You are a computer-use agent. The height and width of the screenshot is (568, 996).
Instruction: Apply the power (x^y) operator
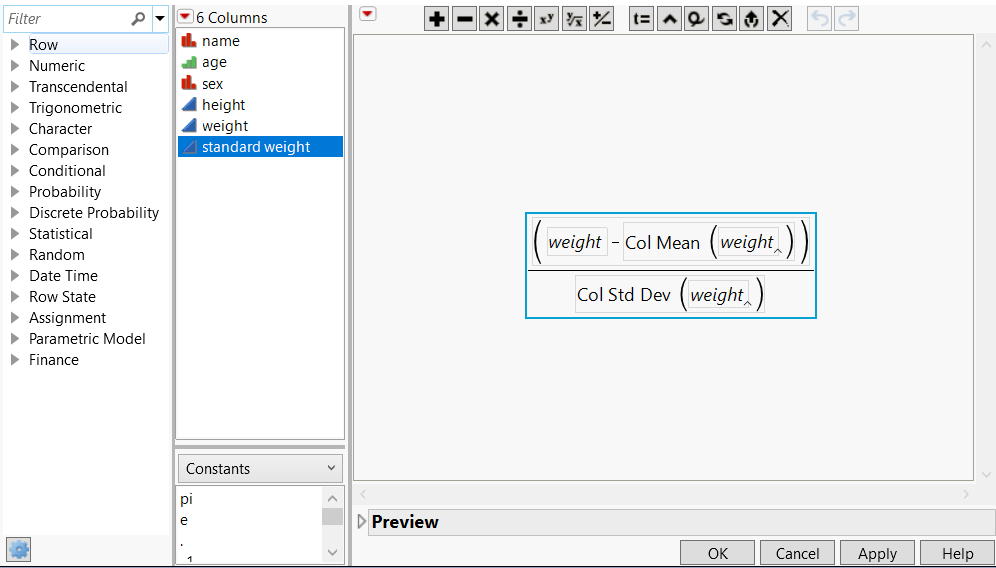click(x=546, y=19)
